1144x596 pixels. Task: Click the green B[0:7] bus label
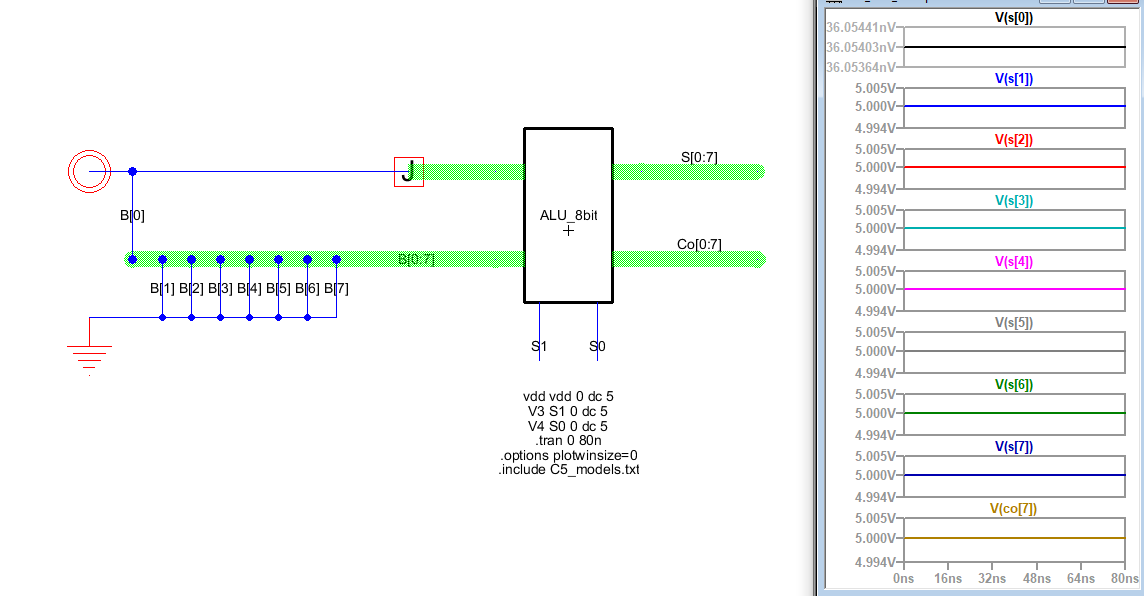point(416,260)
